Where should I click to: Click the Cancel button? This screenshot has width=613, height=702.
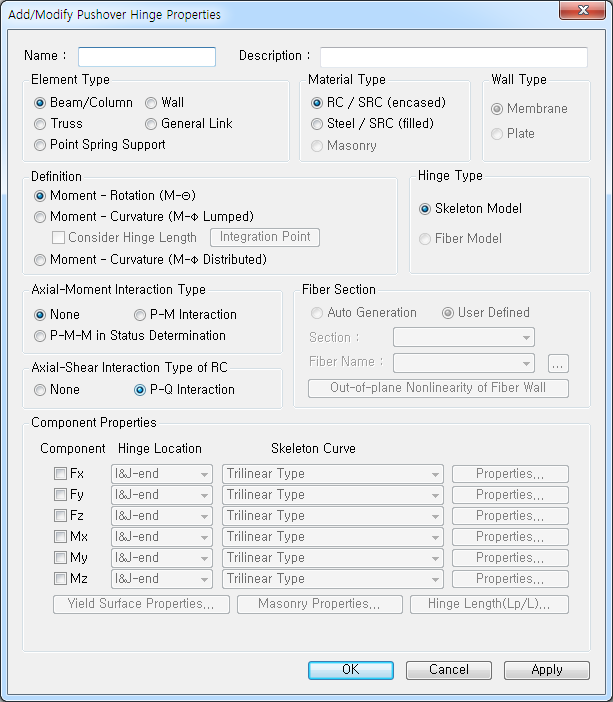(x=449, y=670)
